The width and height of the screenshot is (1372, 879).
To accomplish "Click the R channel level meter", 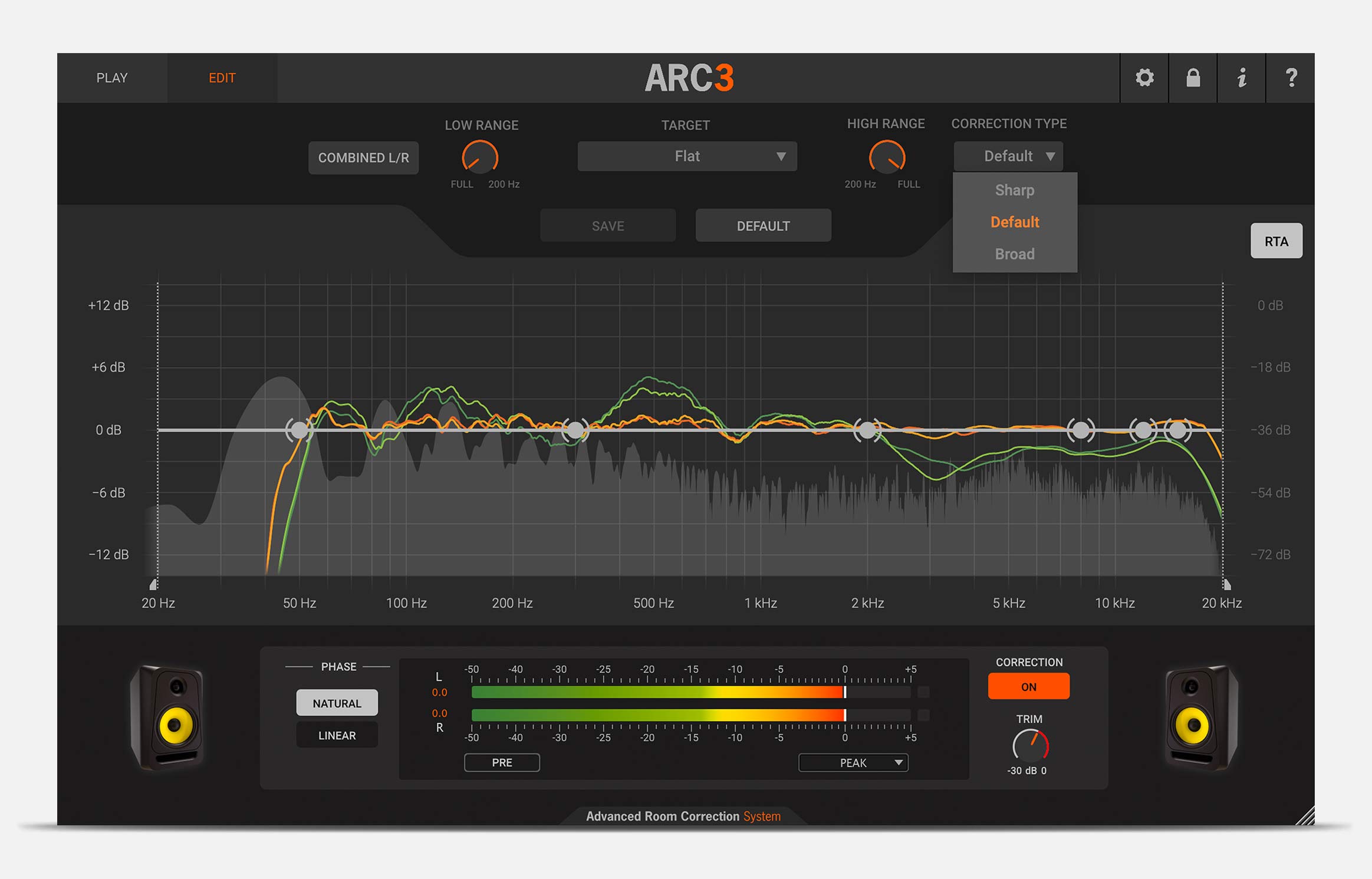I will 691,715.
